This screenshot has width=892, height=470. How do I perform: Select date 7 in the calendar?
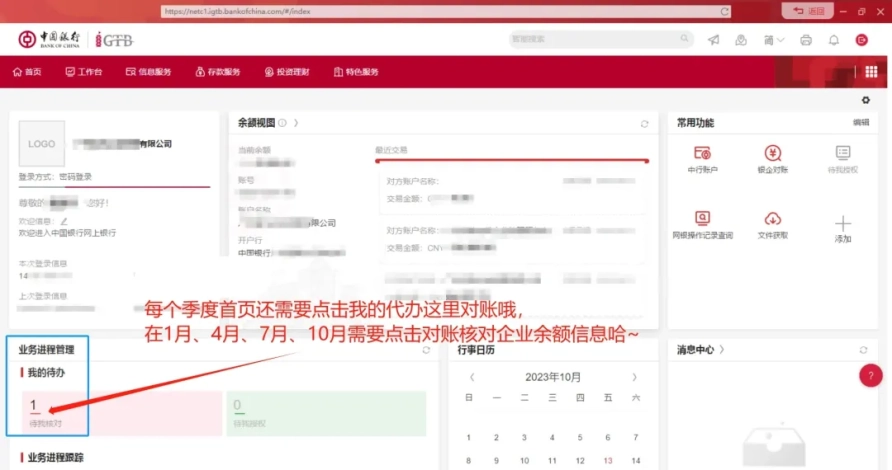(x=635, y=438)
